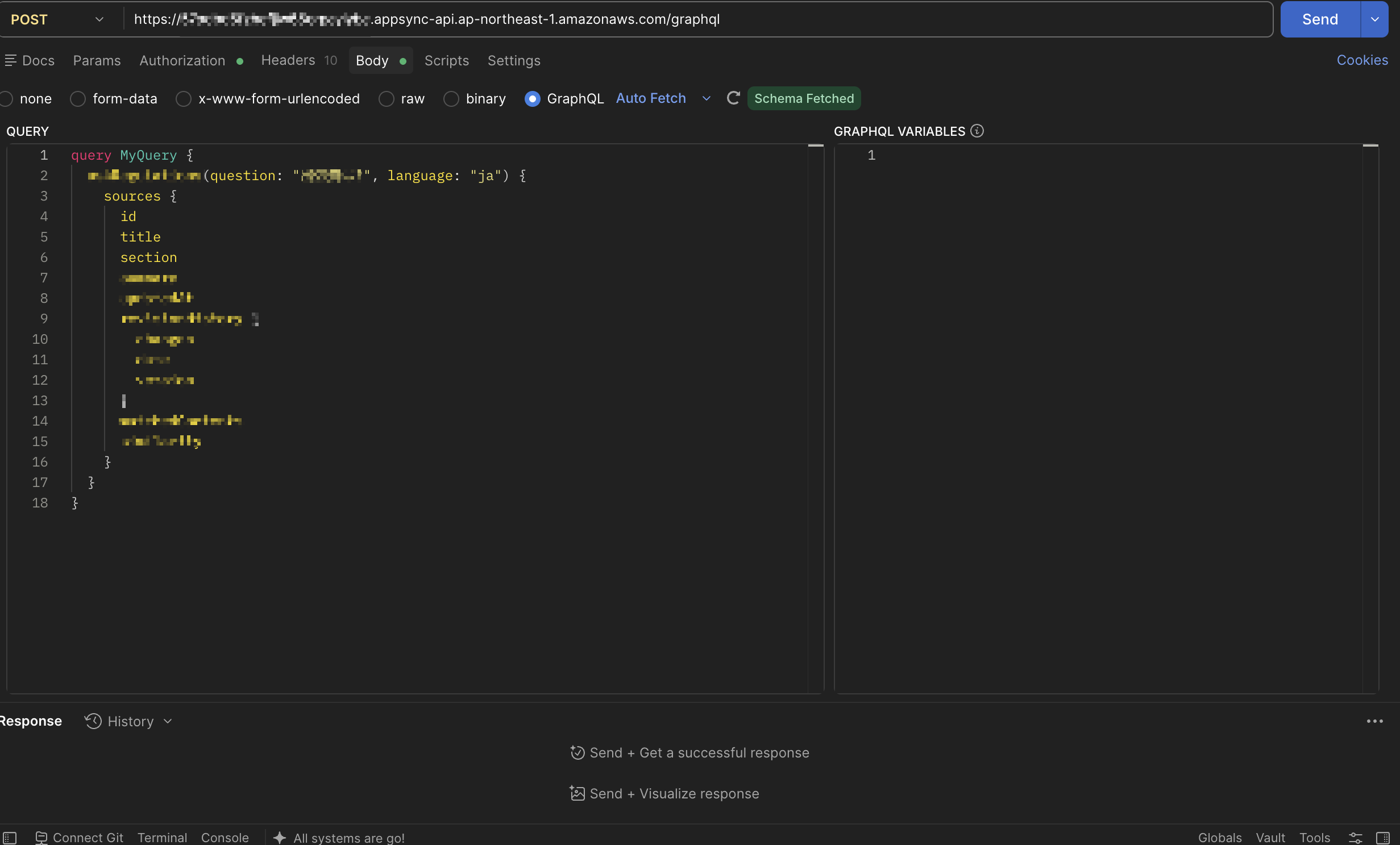Click the GraphQL Variables info icon
1400x845 pixels.
pyautogui.click(x=977, y=131)
